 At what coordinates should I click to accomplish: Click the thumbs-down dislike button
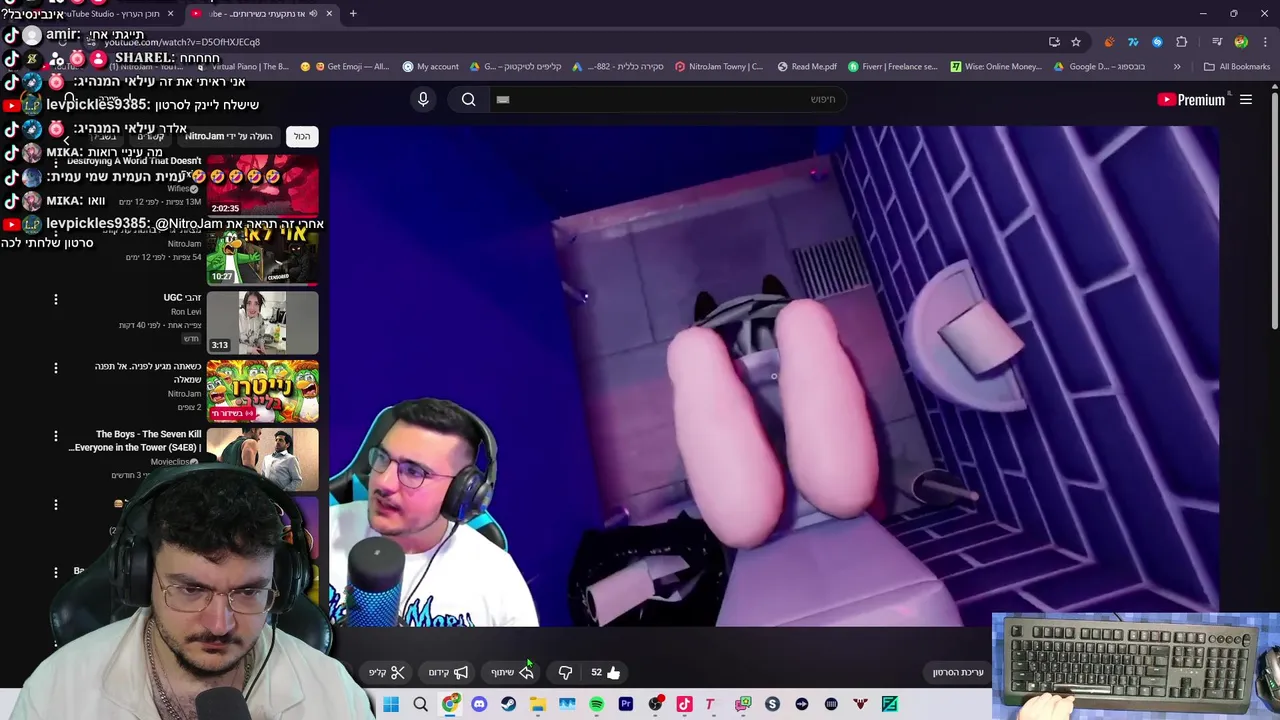point(565,672)
